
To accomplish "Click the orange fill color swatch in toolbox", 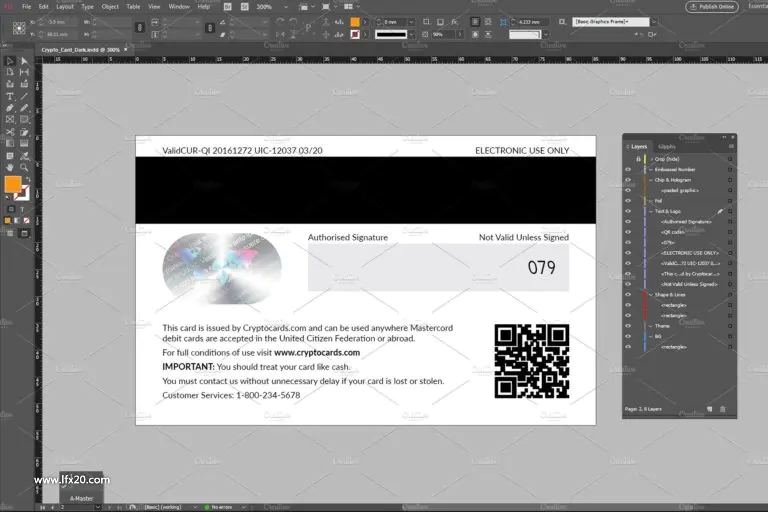I will click(13, 184).
